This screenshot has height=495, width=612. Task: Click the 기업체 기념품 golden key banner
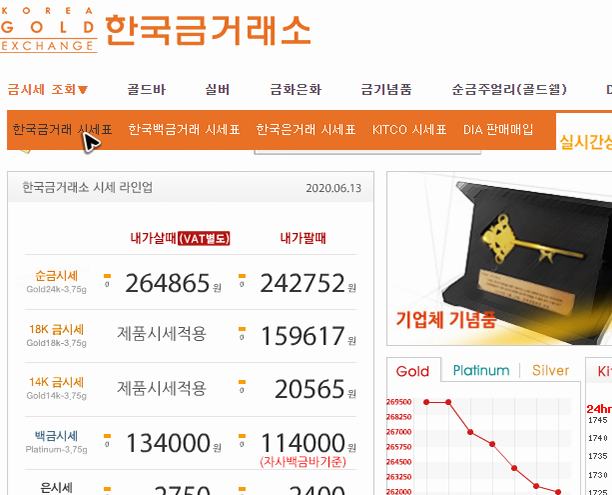(x=499, y=258)
